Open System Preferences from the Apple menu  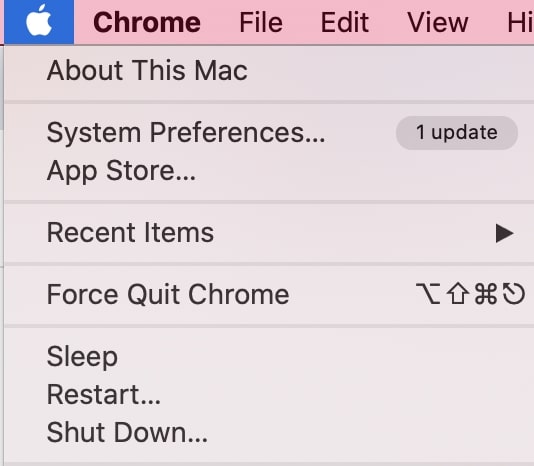coord(186,133)
